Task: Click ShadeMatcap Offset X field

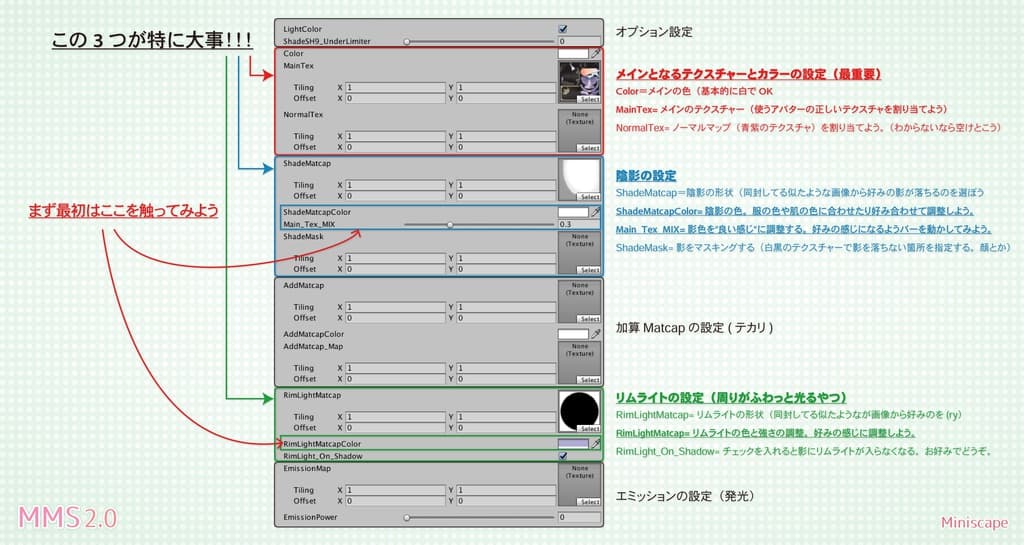Action: (x=395, y=196)
